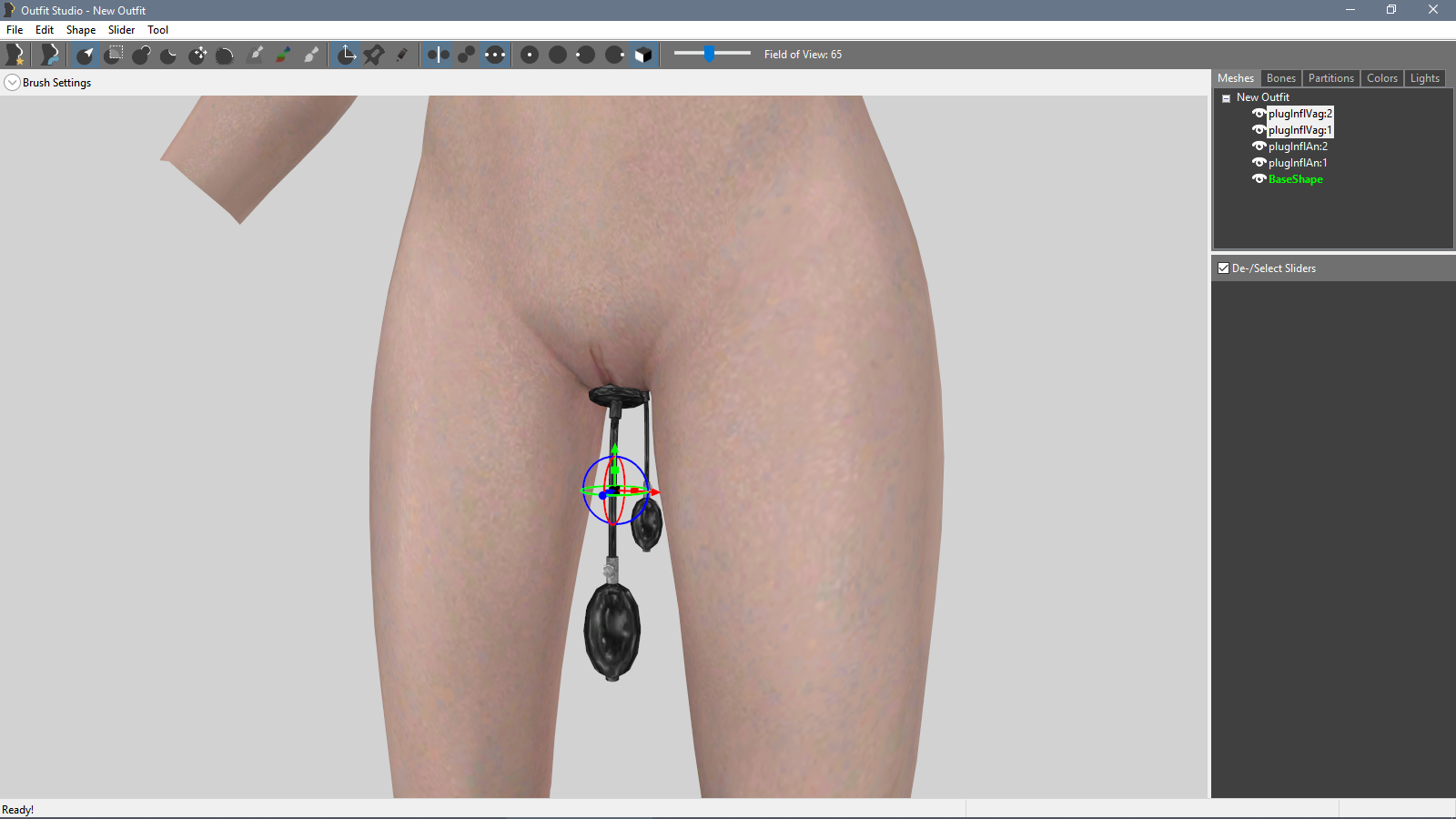Click the 'Ready!' status bar text
The image size is (1456, 819).
tap(18, 810)
